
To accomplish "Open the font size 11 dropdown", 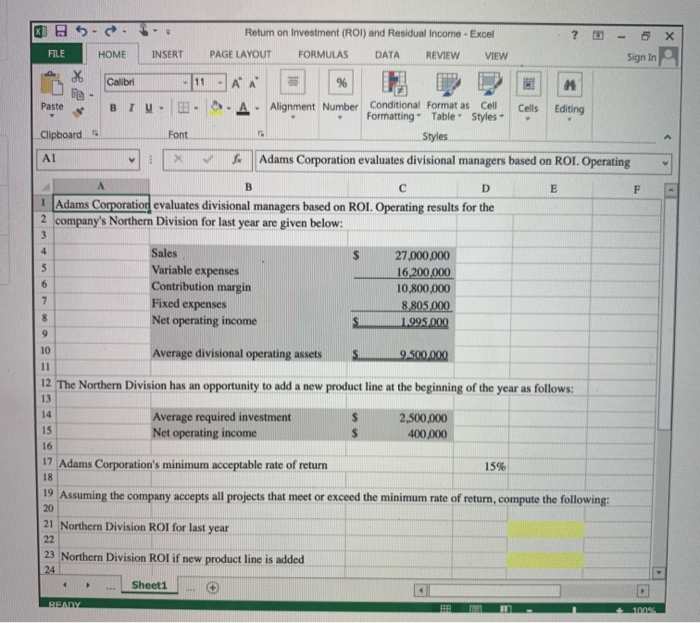I will pos(220,83).
